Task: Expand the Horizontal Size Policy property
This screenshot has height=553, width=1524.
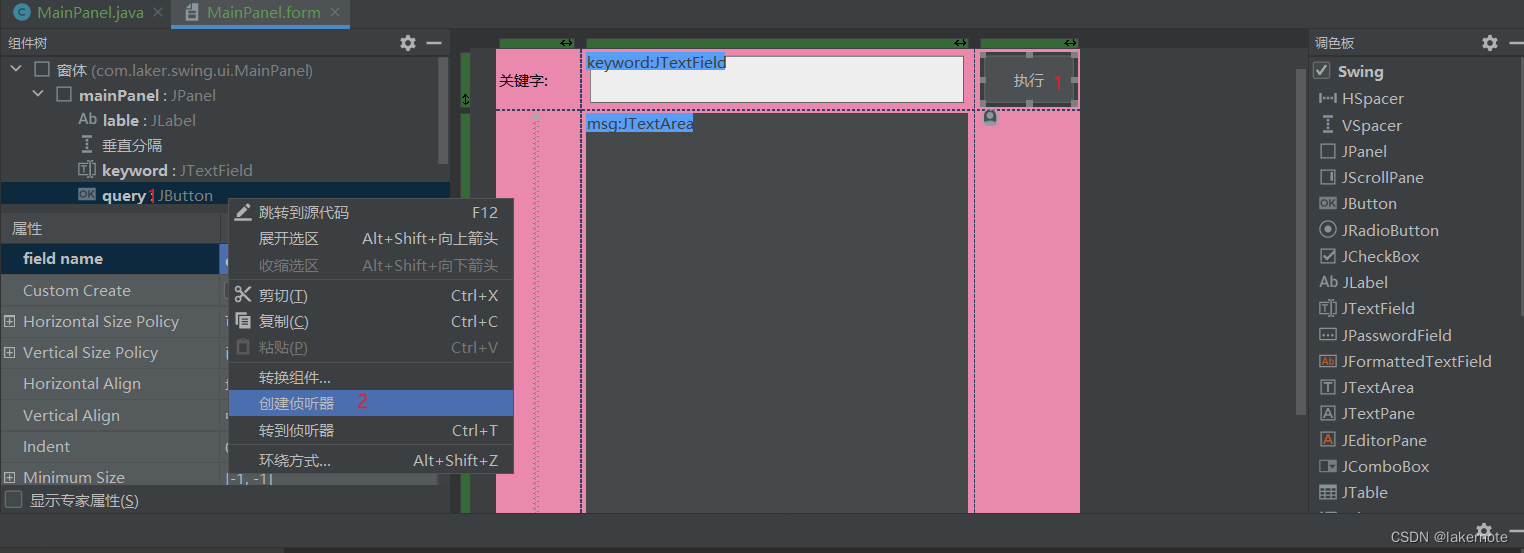Action: [x=10, y=322]
